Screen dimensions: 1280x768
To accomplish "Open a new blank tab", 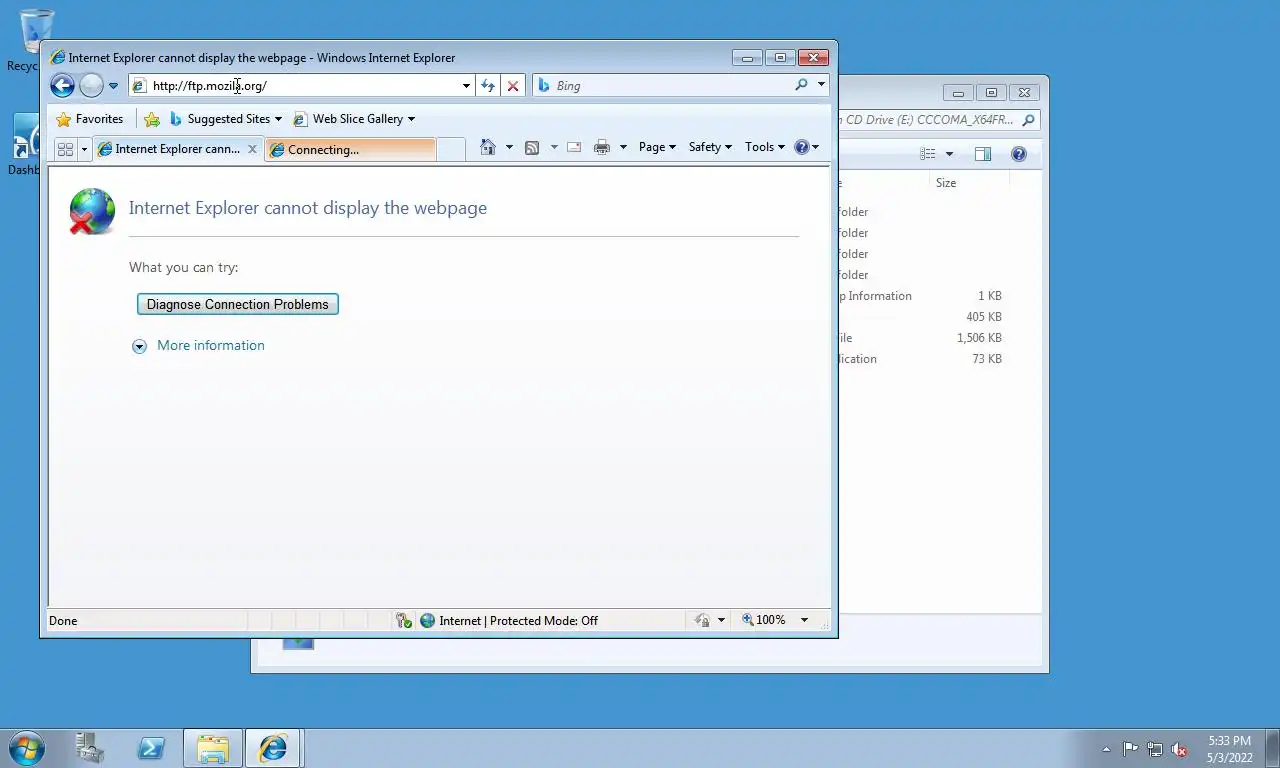I will [451, 149].
